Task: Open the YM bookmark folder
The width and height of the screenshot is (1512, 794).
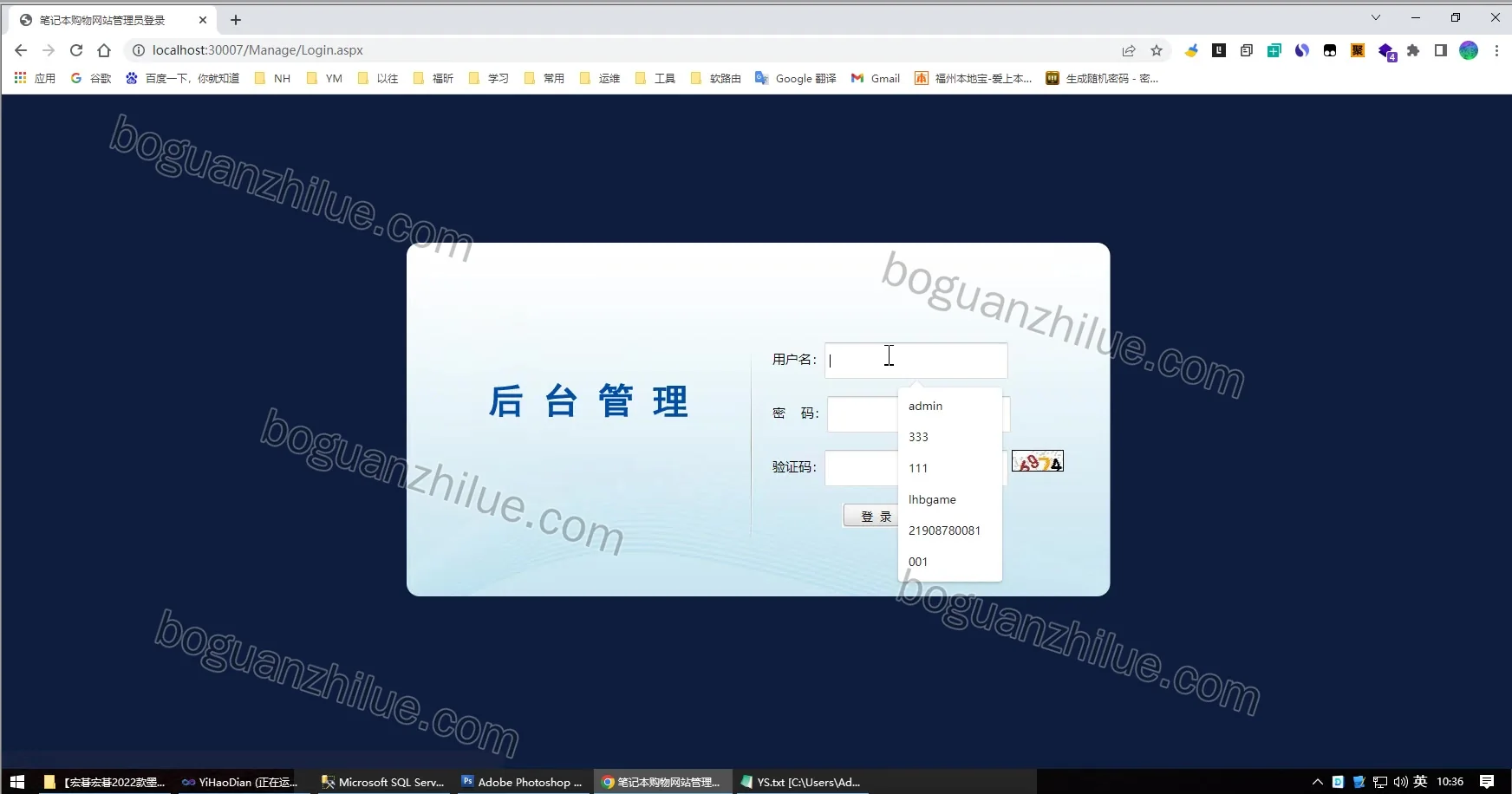Action: (325, 78)
